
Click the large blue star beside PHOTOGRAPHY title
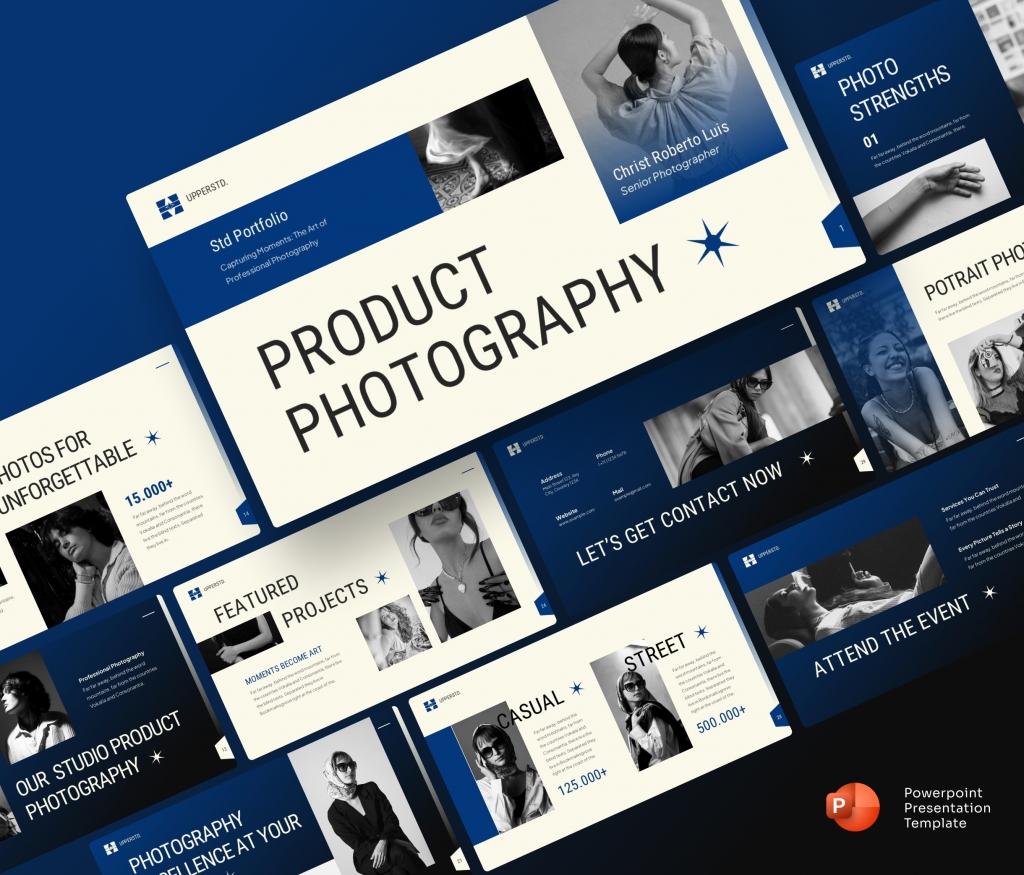pyautogui.click(x=712, y=243)
